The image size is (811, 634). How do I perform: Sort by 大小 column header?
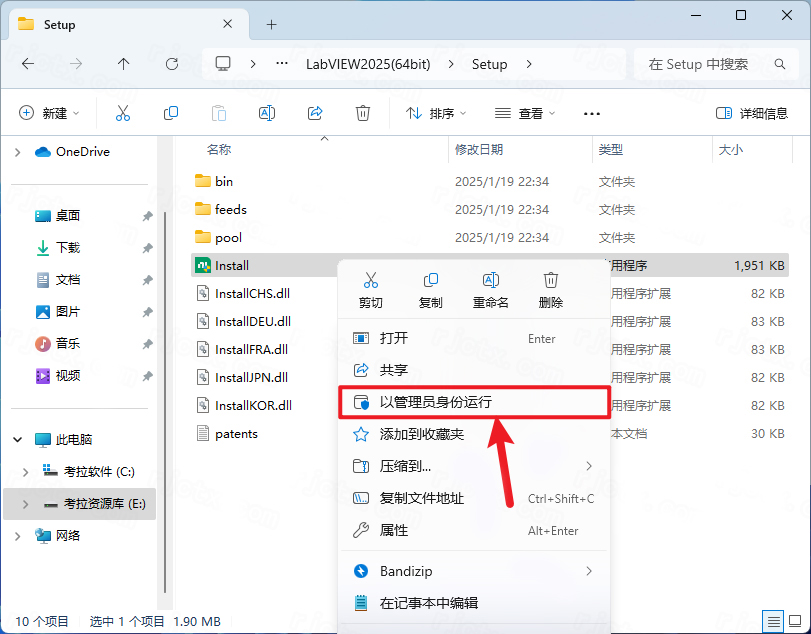[730, 150]
